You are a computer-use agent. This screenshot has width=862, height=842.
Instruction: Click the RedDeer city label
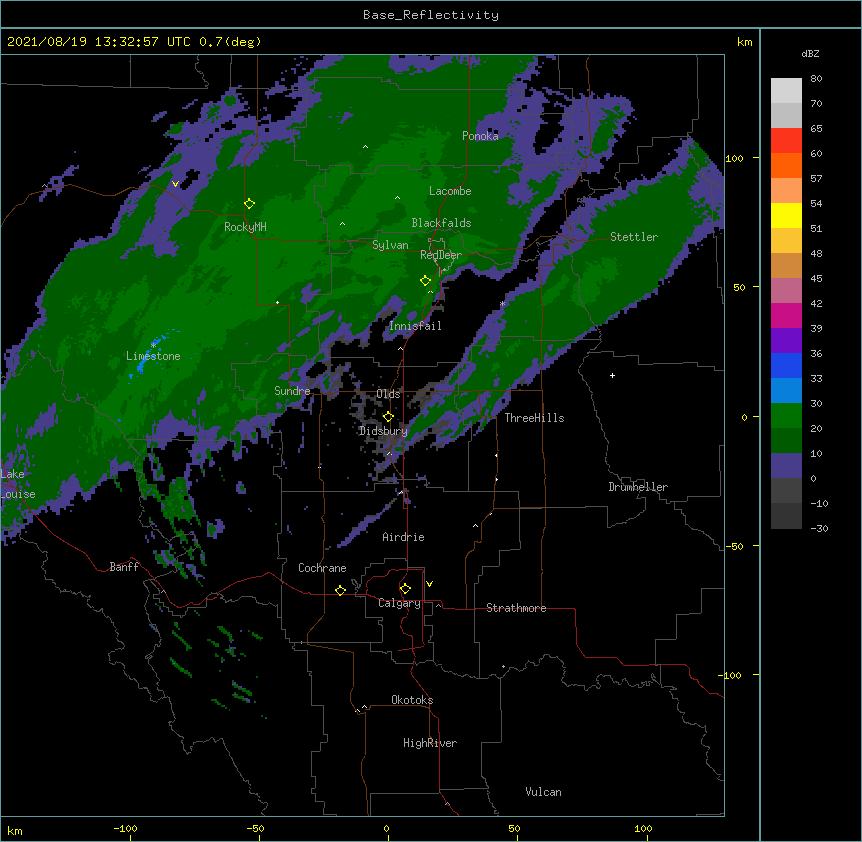tap(441, 255)
